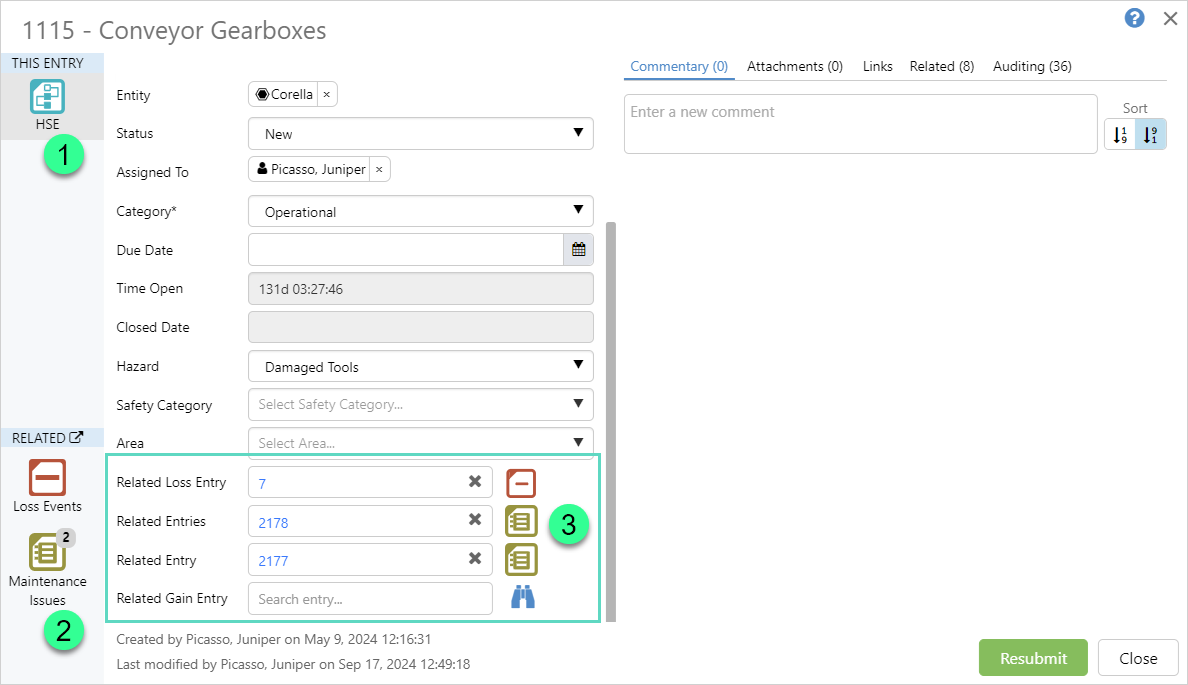Click the Resubmit button
The height and width of the screenshot is (685, 1188).
pos(1033,658)
